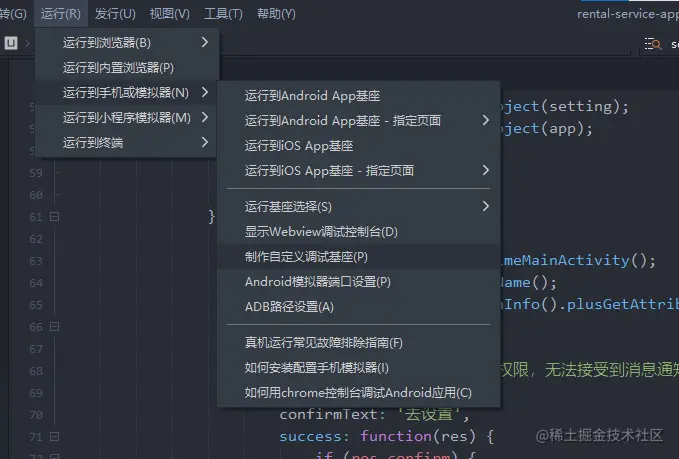Viewport: 679px width, 459px height.
Task: Expand arrow for Android App基座 指定页面
Action: [486, 120]
